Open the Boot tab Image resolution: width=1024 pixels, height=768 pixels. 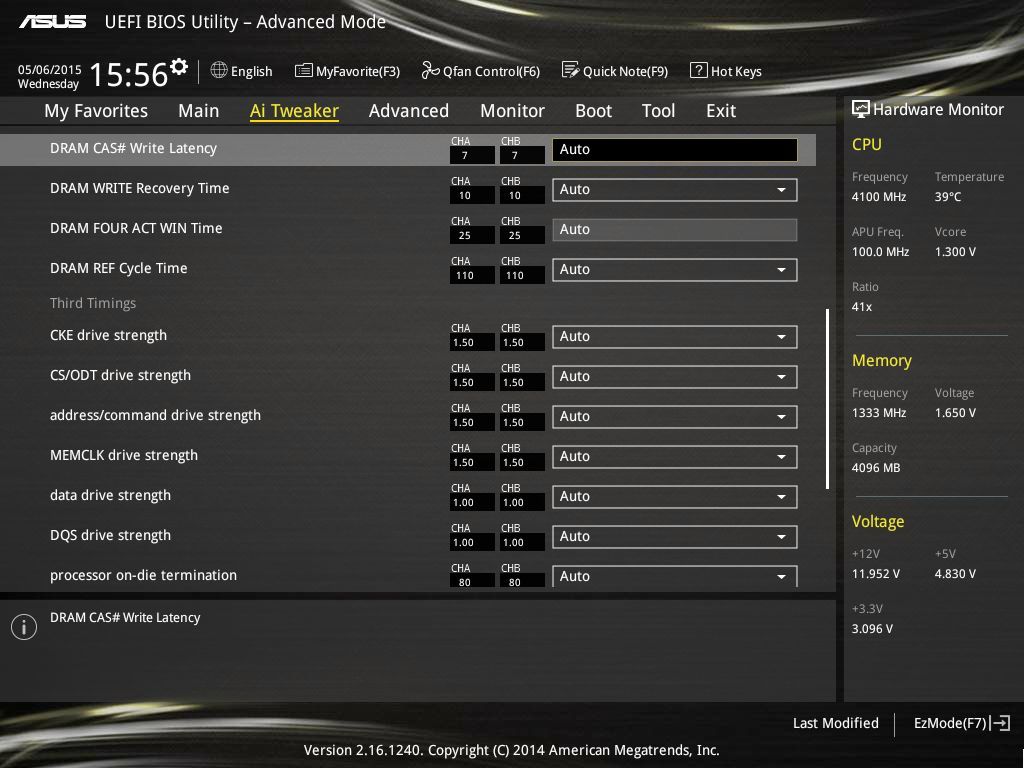point(593,111)
